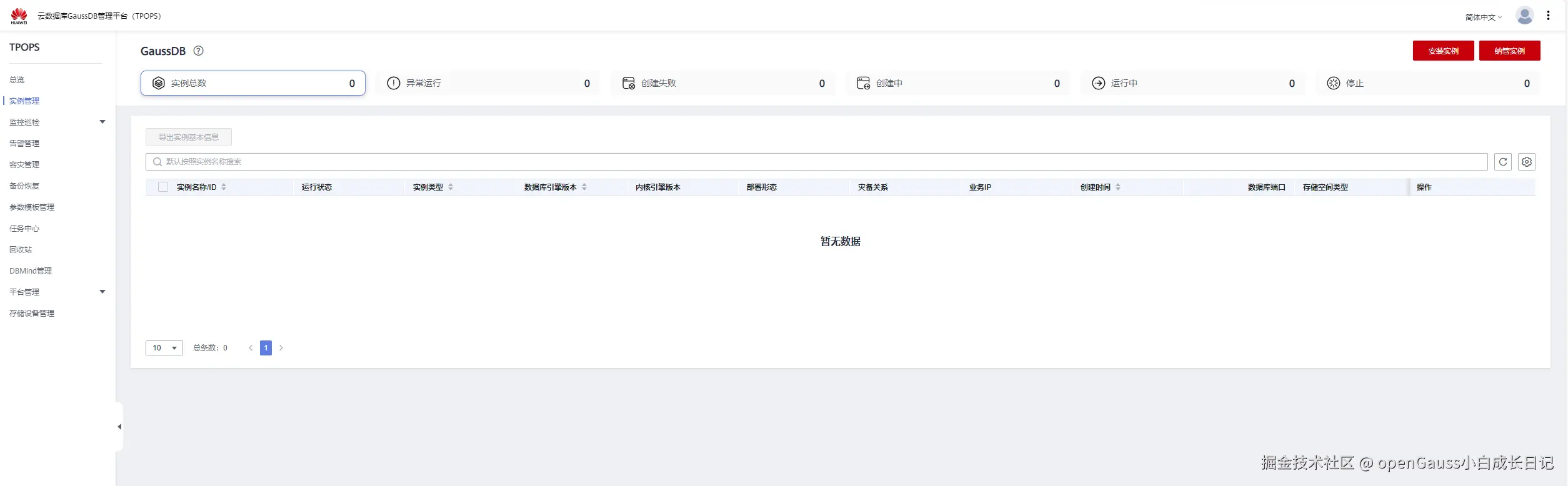Click the 总条数: 0 label
Screen dimensions: 1568x486
(x=210, y=348)
